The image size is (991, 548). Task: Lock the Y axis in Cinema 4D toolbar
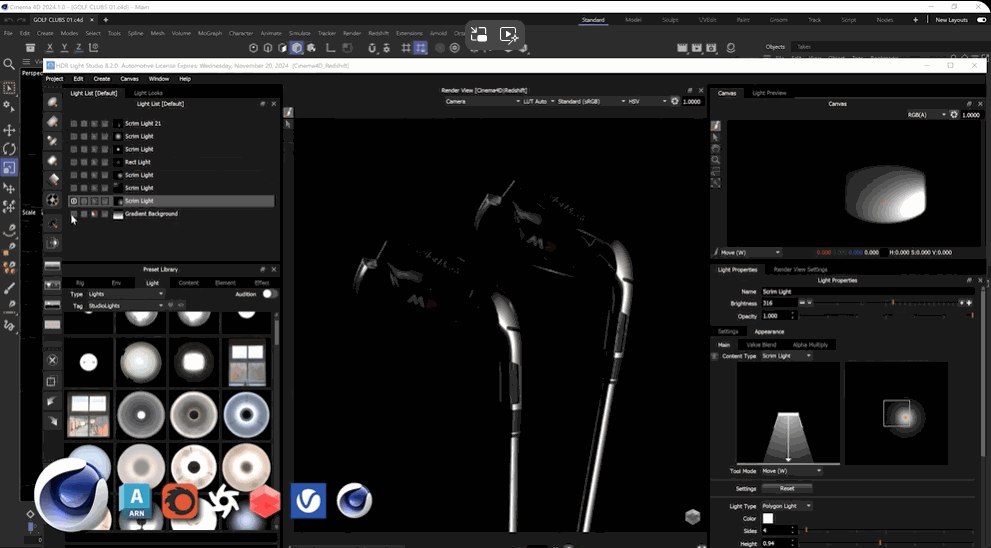64,47
